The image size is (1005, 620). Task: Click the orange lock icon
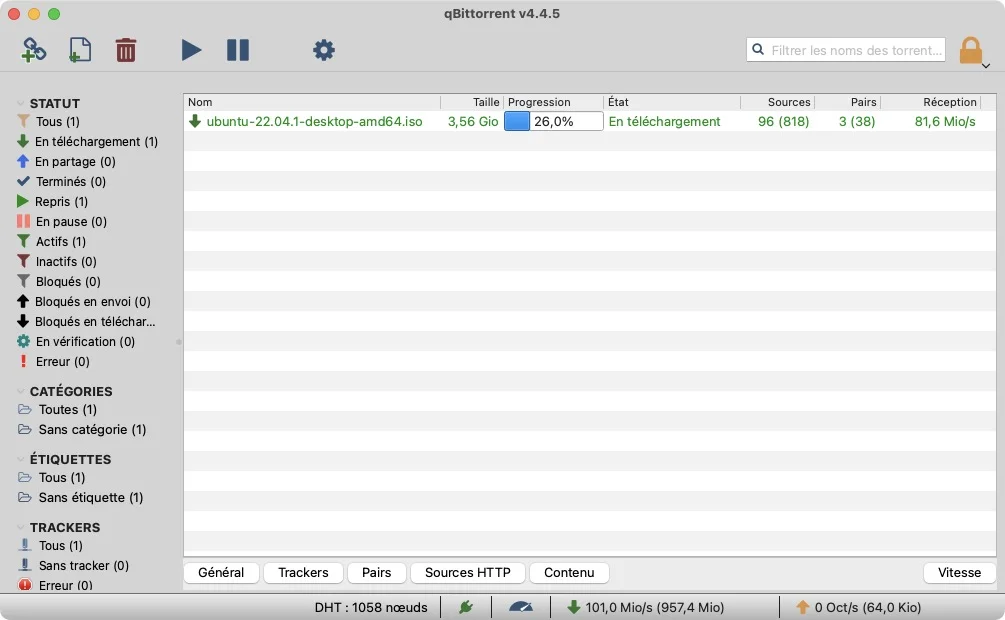point(970,50)
